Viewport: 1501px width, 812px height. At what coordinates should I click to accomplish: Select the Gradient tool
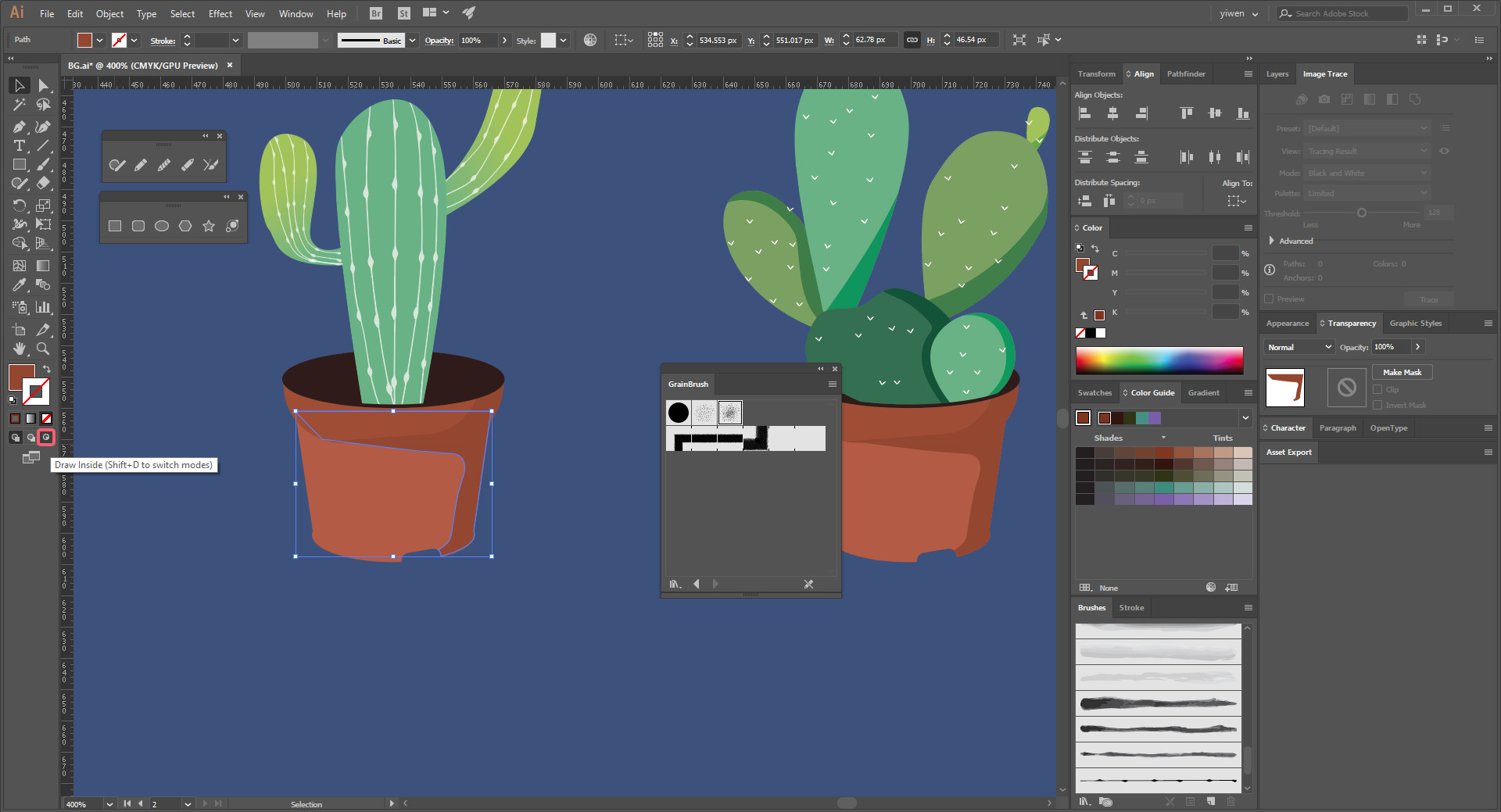pyautogui.click(x=44, y=266)
